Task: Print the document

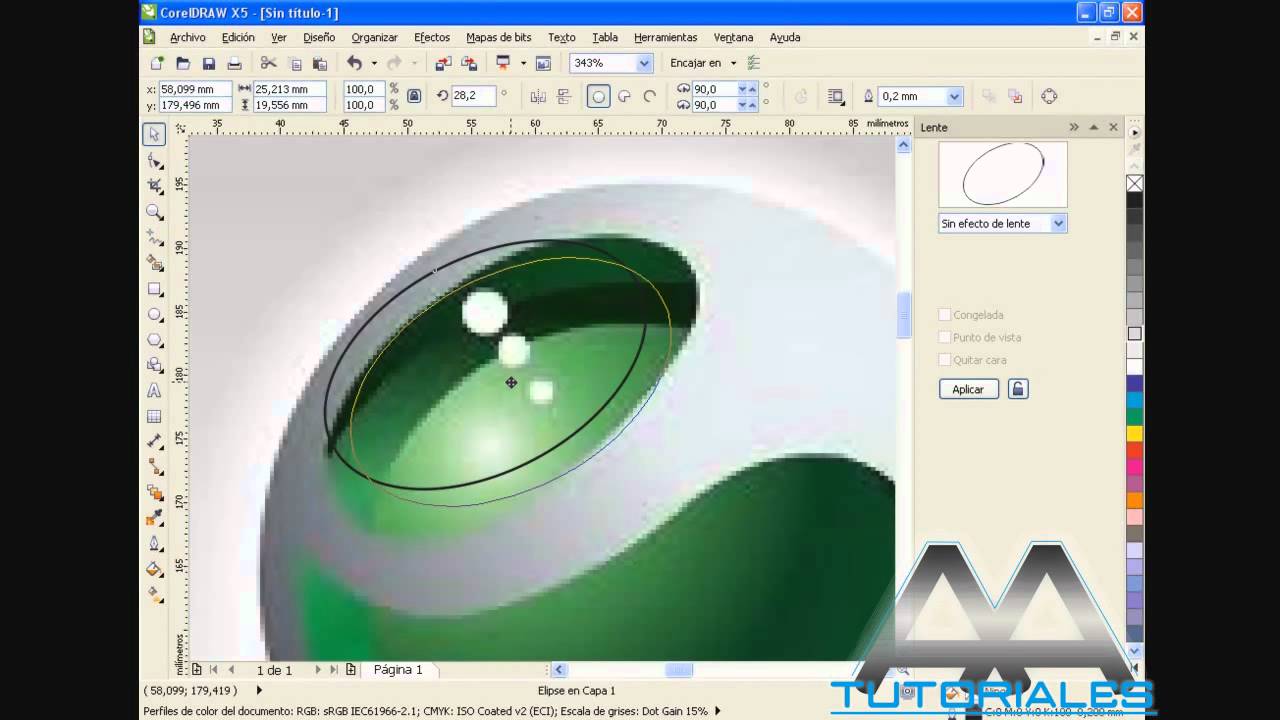Action: pos(234,63)
